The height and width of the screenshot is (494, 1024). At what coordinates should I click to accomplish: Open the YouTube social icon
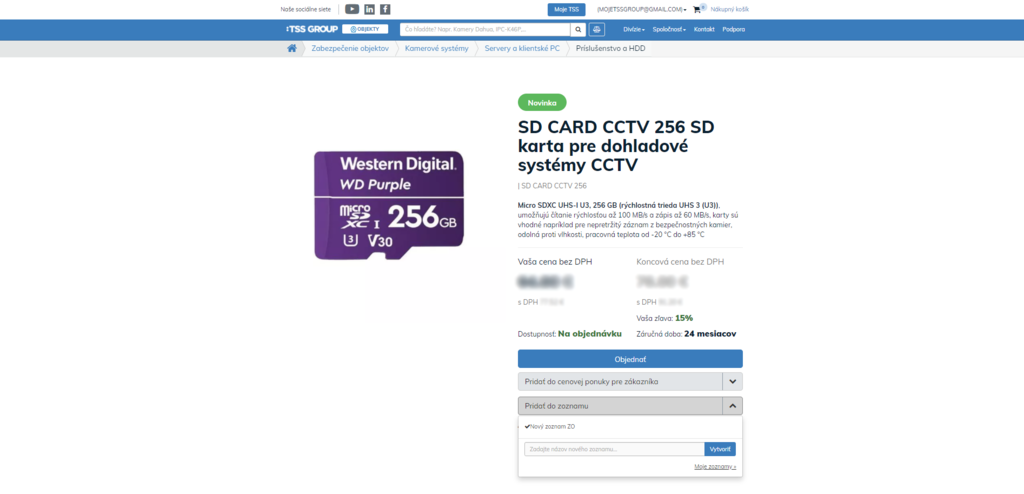click(x=352, y=9)
